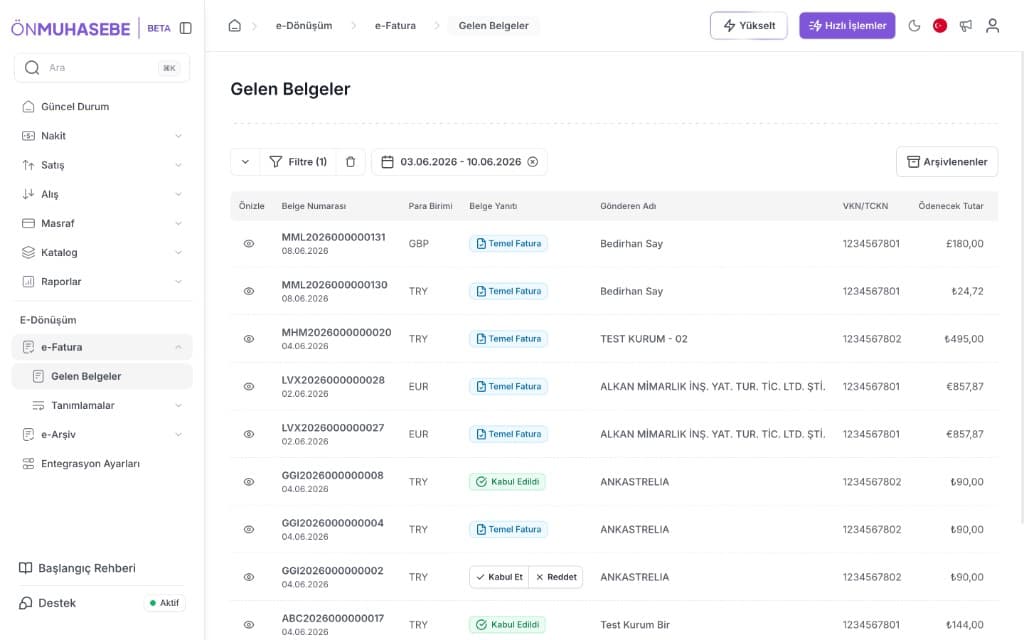Preview document GGI2026000000004
Screen dimensions: 1024x640
click(x=249, y=530)
